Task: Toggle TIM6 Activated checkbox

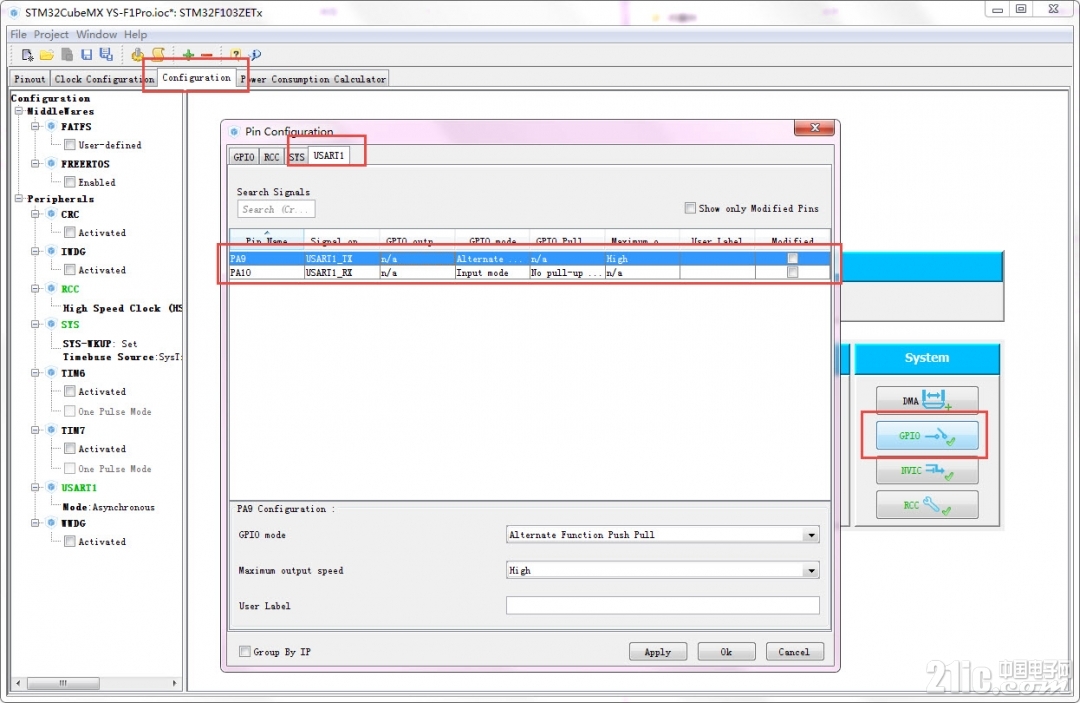Action: [x=70, y=391]
